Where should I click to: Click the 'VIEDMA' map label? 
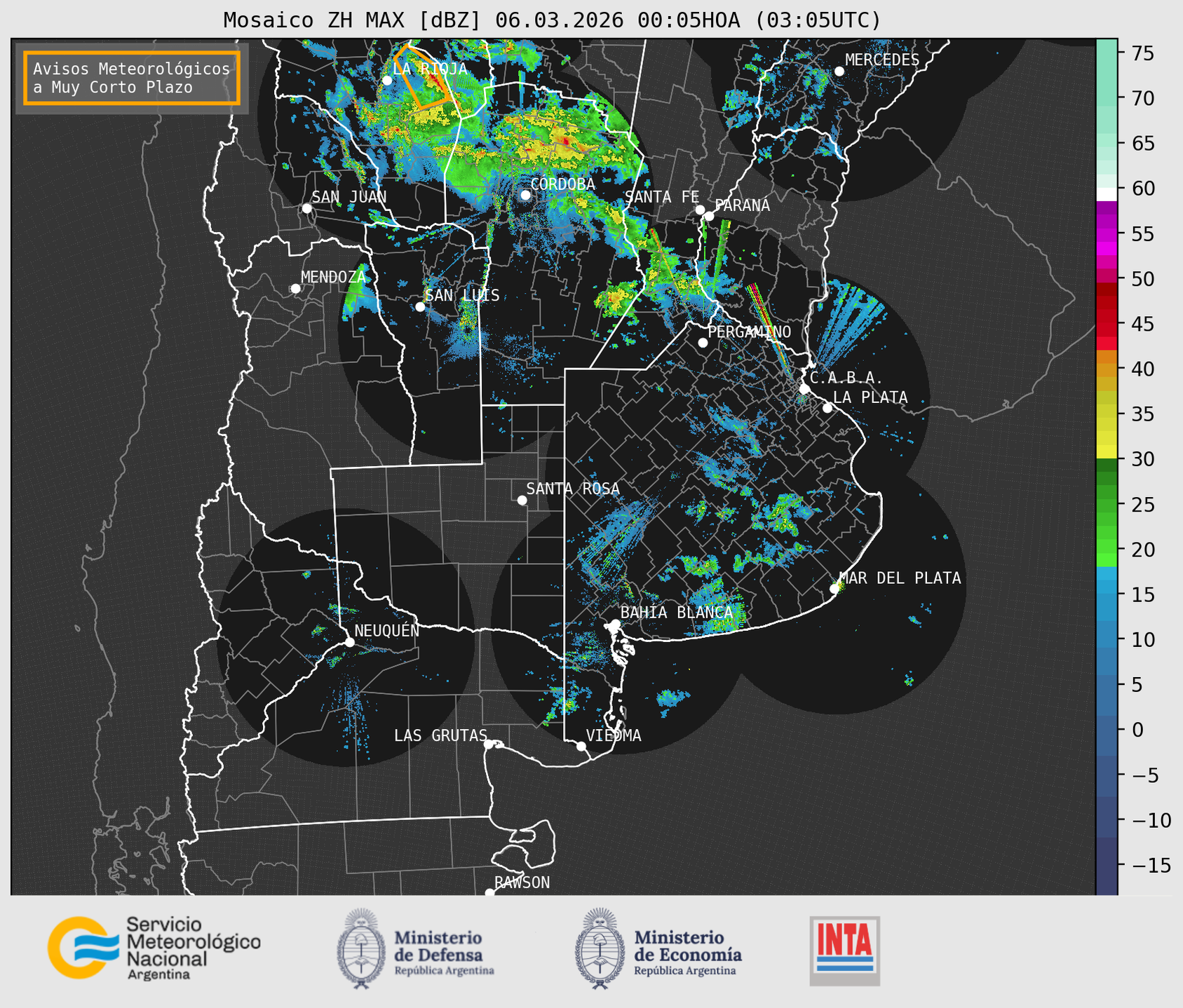tap(614, 735)
